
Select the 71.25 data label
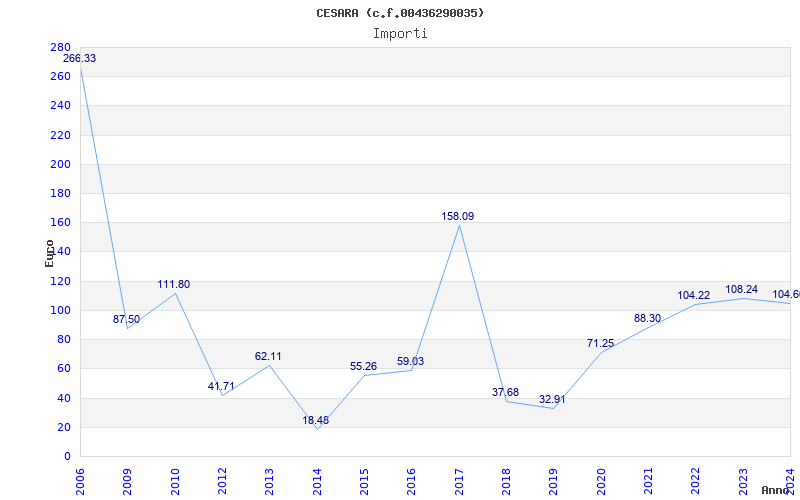[600, 344]
